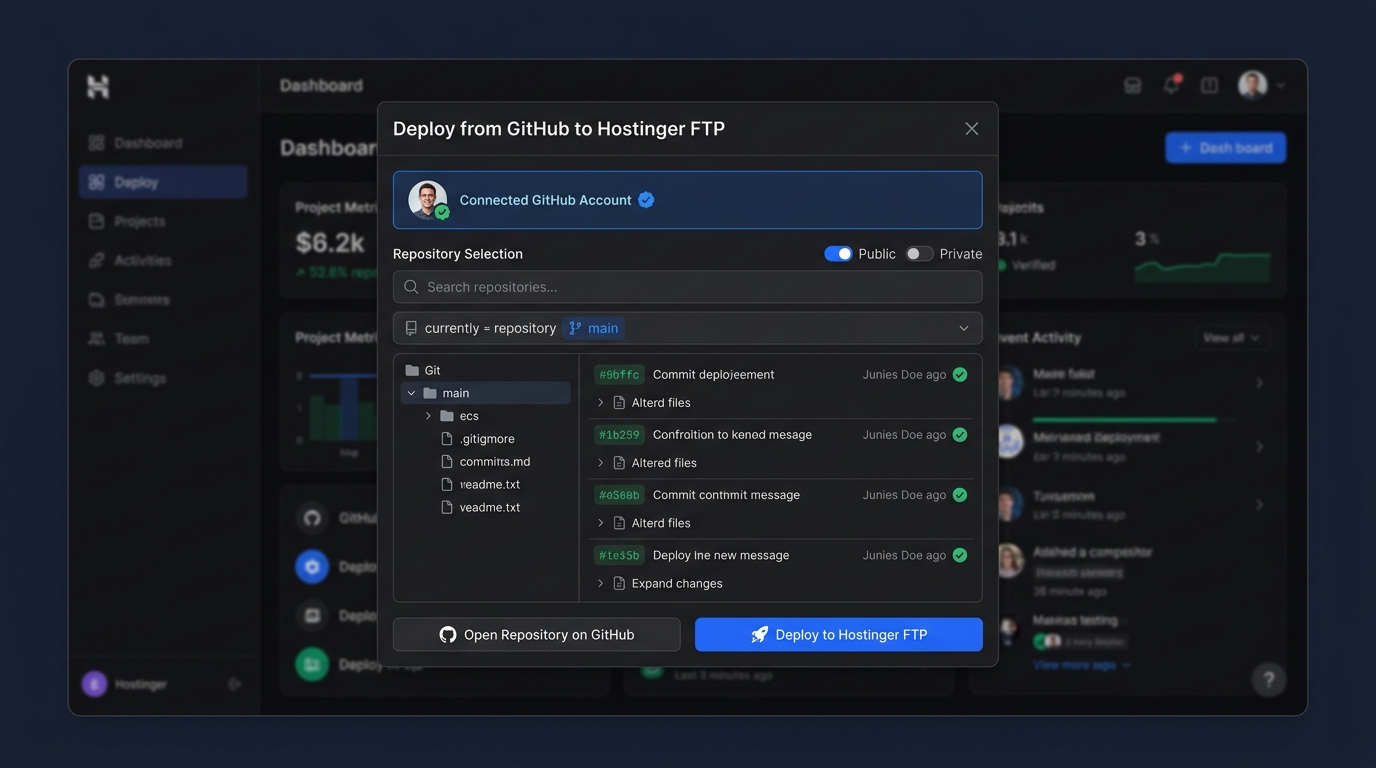Click the Git folder icon in file tree
This screenshot has width=1376, height=768.
click(x=412, y=370)
